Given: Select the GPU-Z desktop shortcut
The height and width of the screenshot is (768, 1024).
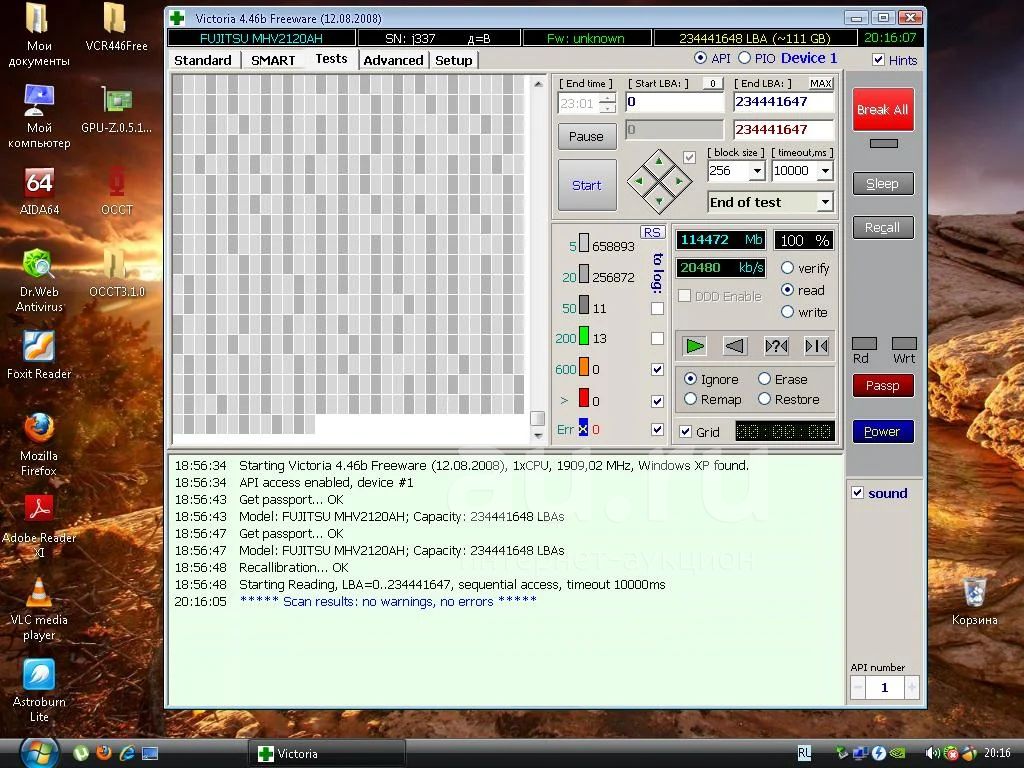Looking at the screenshot, I should point(116,109).
